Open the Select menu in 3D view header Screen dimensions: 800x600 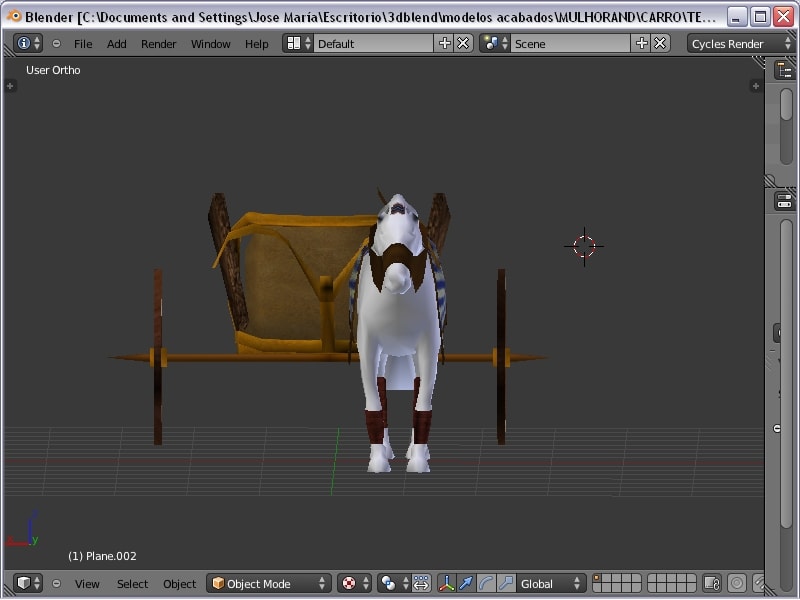pyautogui.click(x=132, y=583)
